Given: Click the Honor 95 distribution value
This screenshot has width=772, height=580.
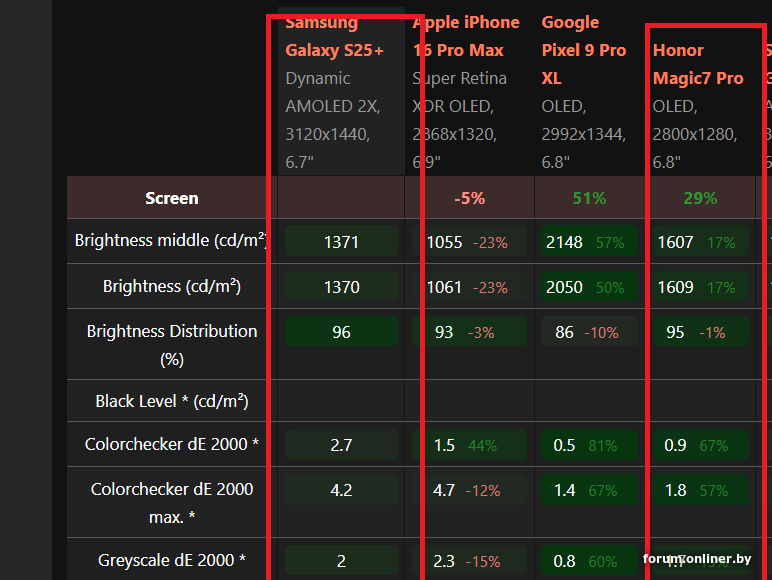Looking at the screenshot, I should 675,332.
